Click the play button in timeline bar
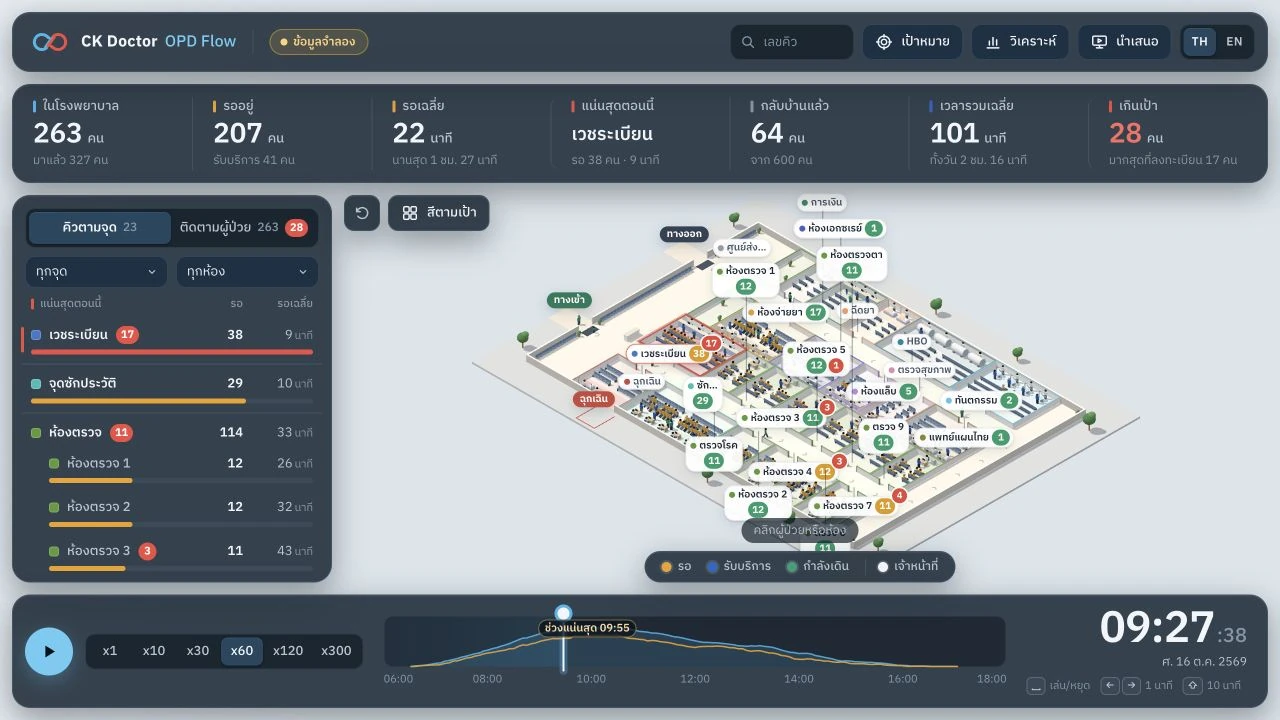1280x720 pixels. (x=49, y=651)
